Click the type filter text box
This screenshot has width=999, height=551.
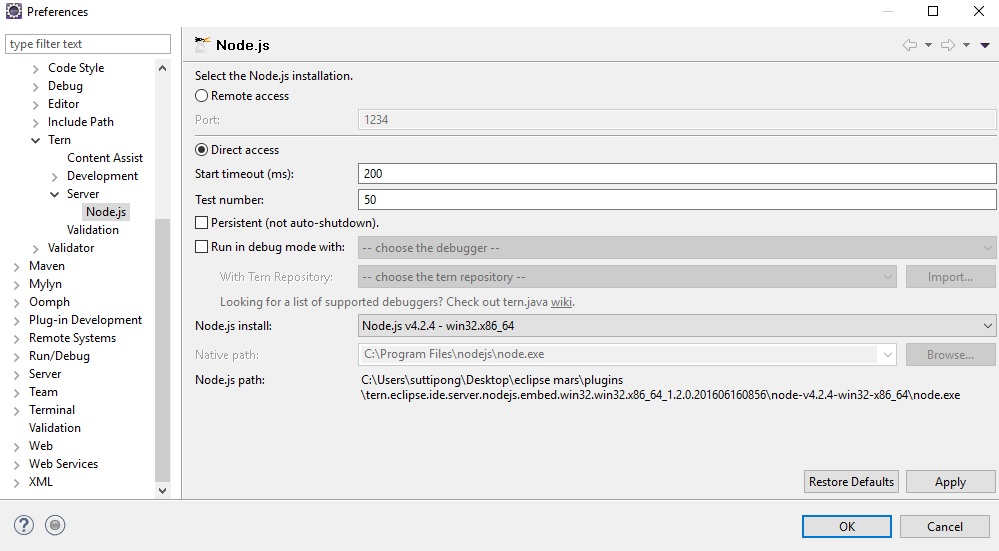tap(88, 44)
